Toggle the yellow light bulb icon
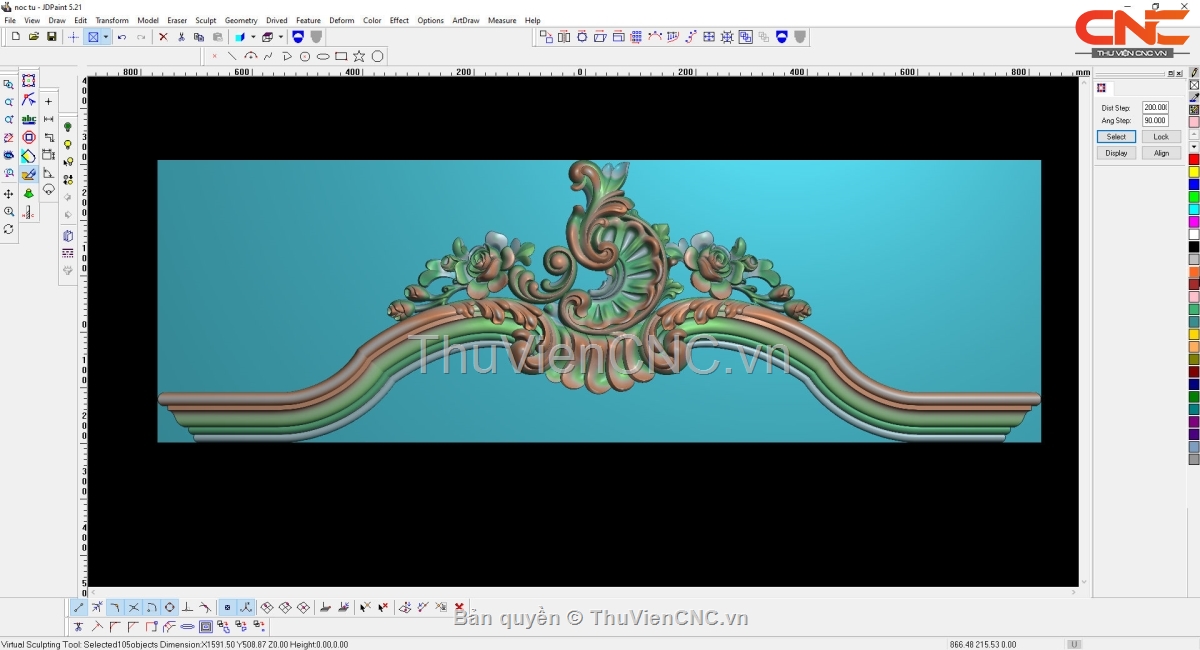Image resolution: width=1200 pixels, height=650 pixels. [68, 144]
